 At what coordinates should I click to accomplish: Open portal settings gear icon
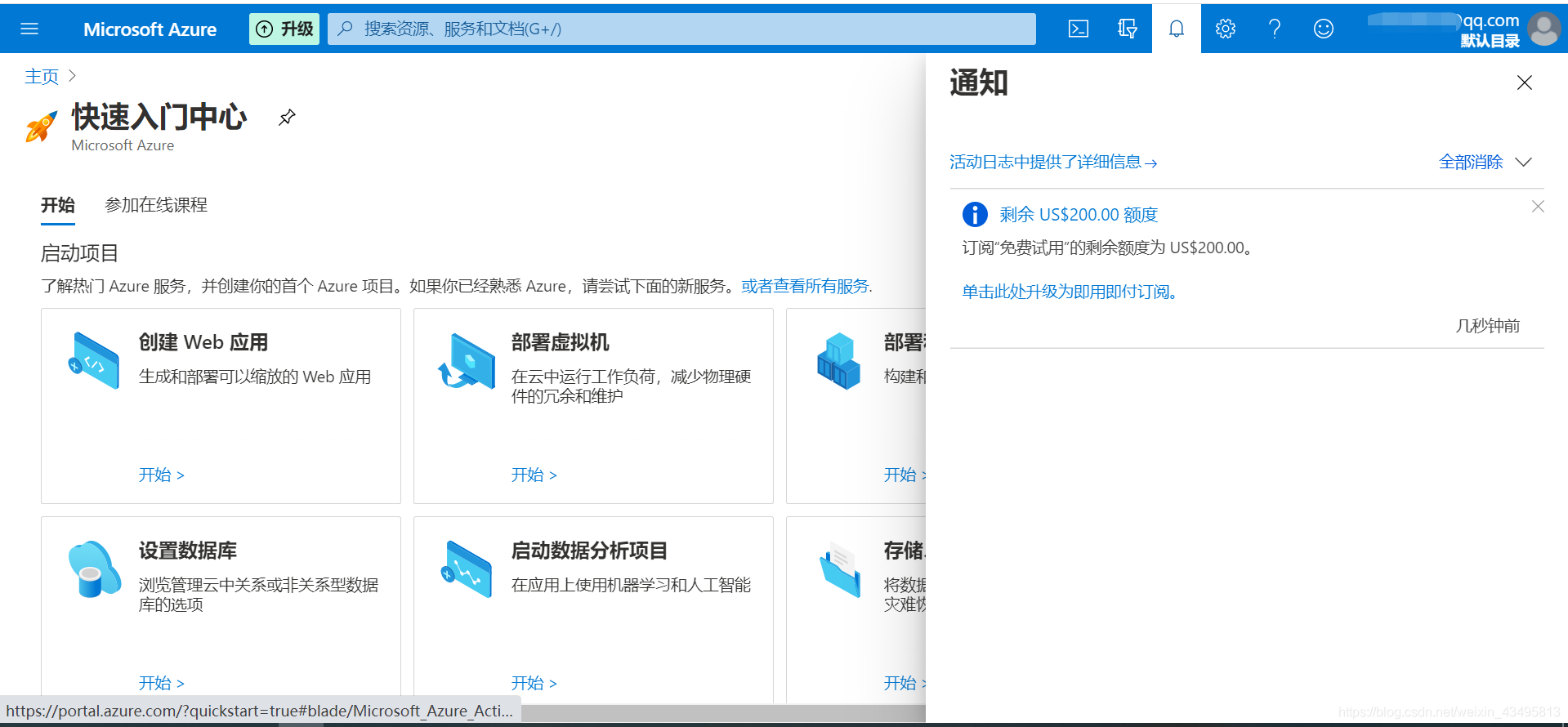1226,29
